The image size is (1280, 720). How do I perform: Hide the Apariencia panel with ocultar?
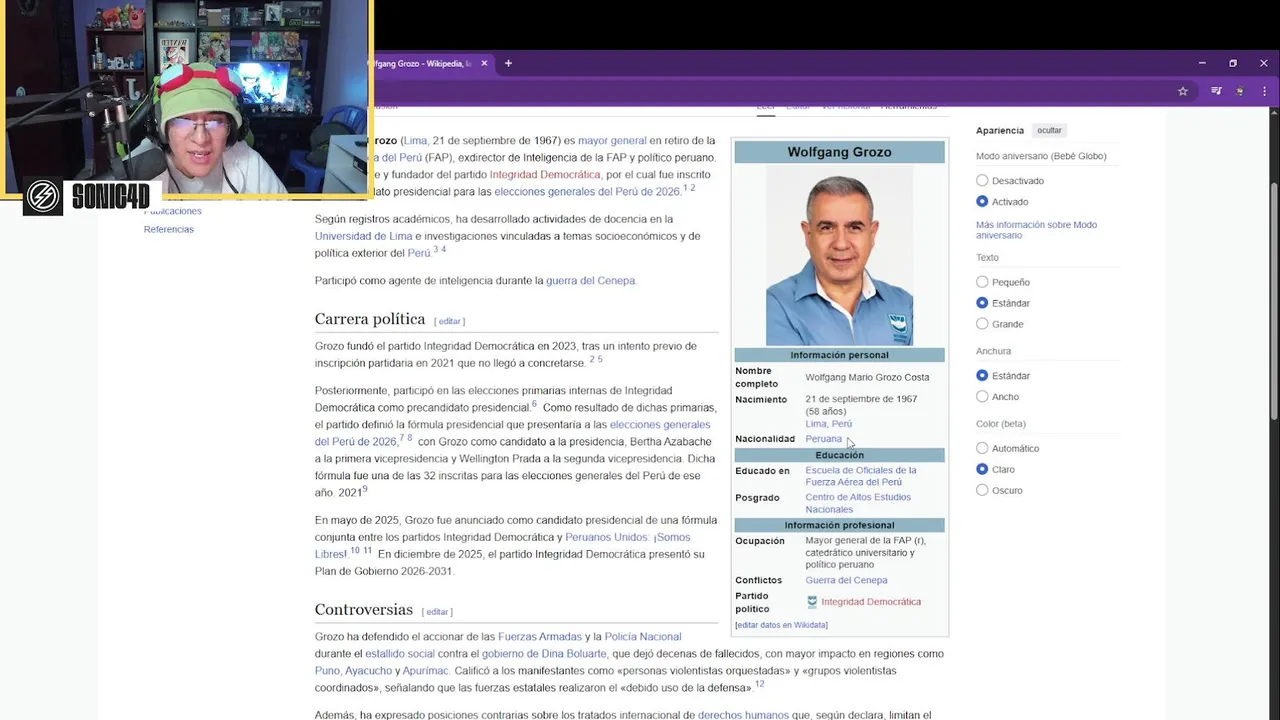click(x=1049, y=130)
